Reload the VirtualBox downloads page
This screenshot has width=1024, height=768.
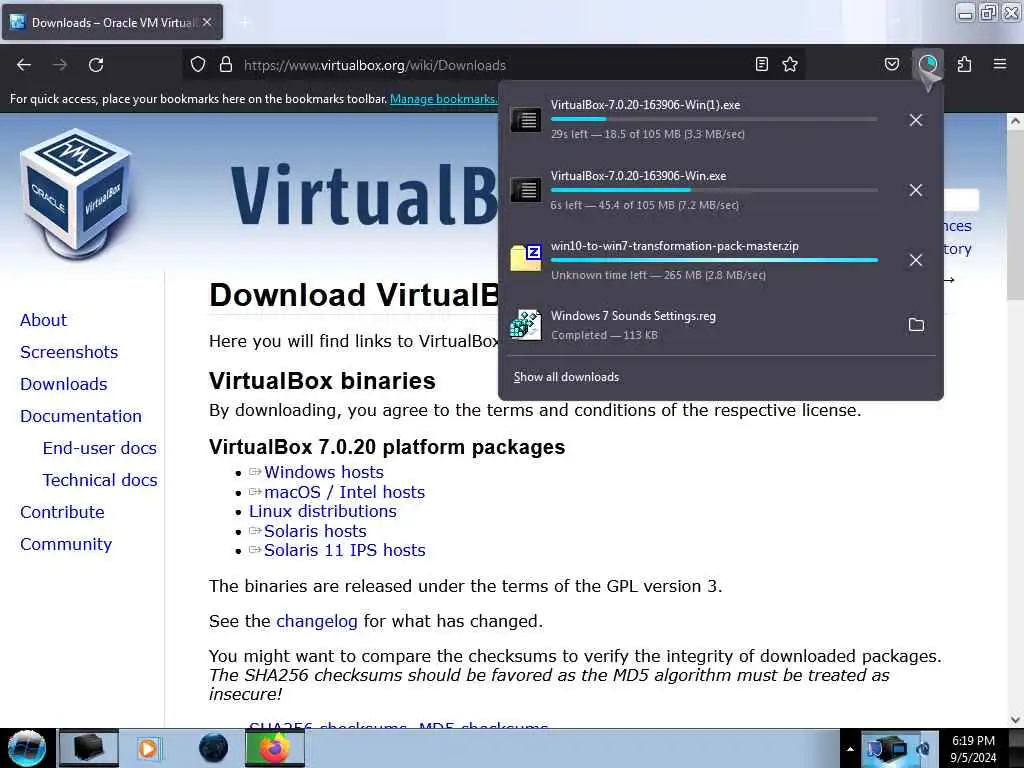pyautogui.click(x=96, y=65)
